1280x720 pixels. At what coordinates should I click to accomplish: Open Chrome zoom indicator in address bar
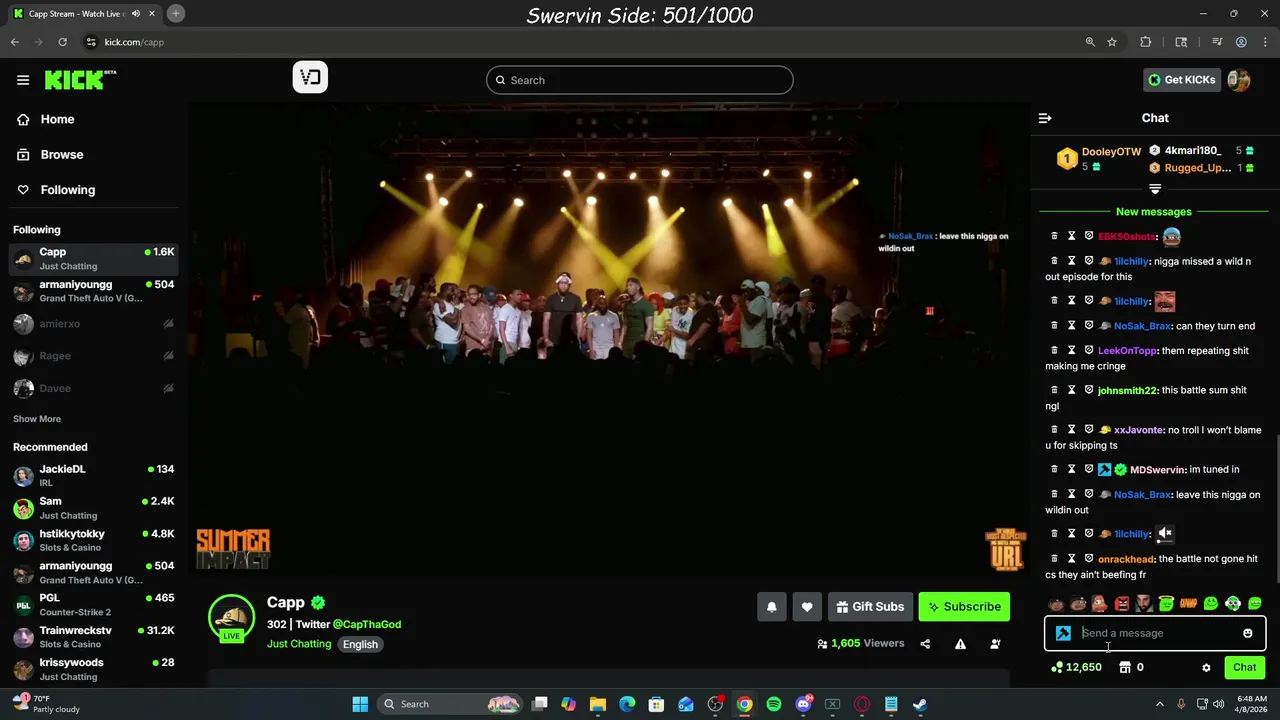(1090, 42)
